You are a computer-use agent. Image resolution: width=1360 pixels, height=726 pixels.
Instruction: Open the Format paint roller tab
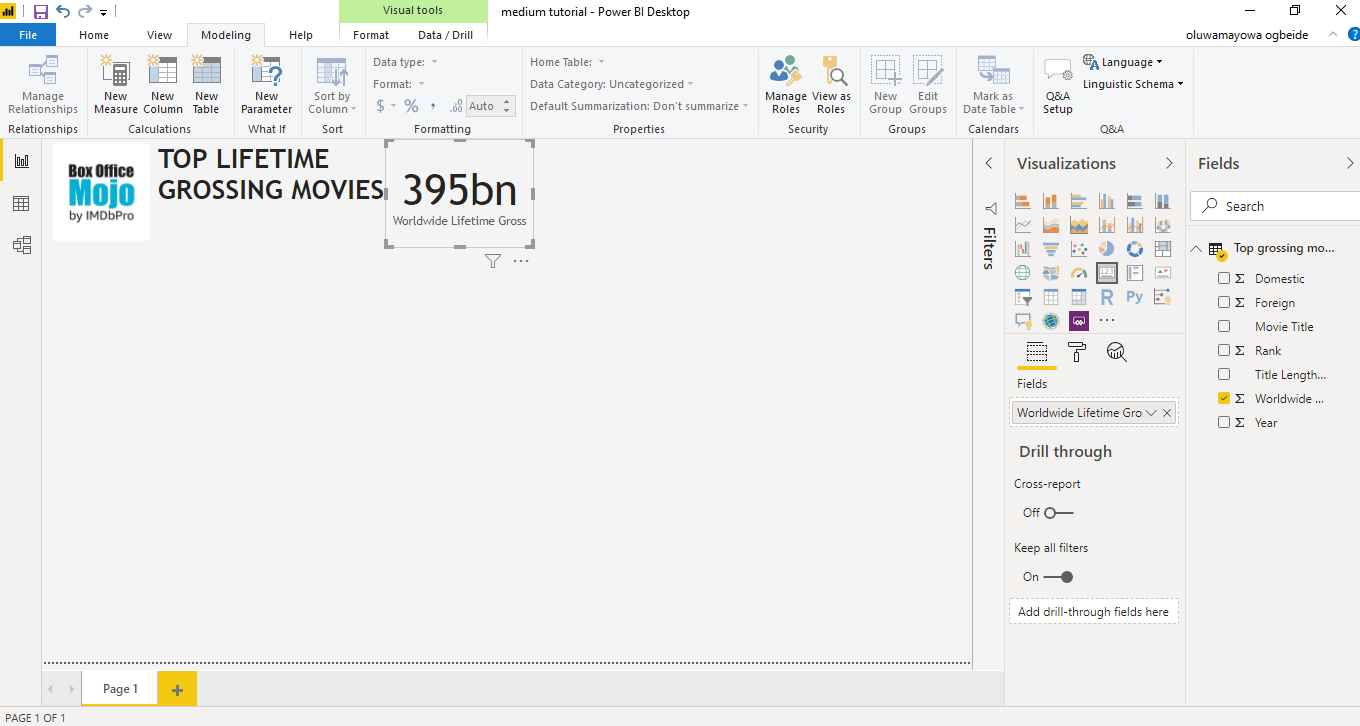pos(1077,352)
